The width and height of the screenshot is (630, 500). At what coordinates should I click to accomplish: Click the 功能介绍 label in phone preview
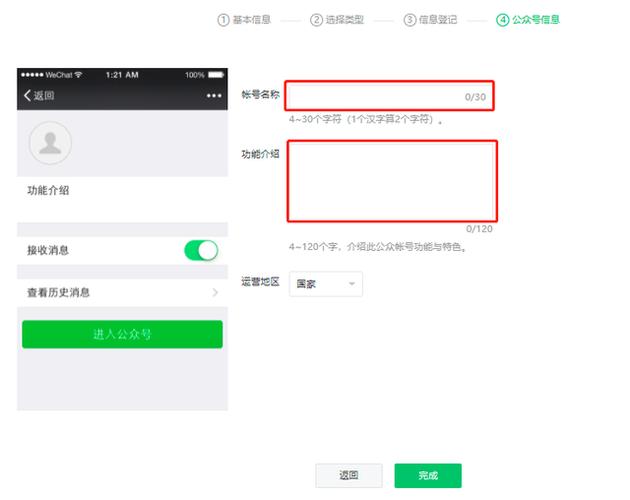pyautogui.click(x=48, y=191)
